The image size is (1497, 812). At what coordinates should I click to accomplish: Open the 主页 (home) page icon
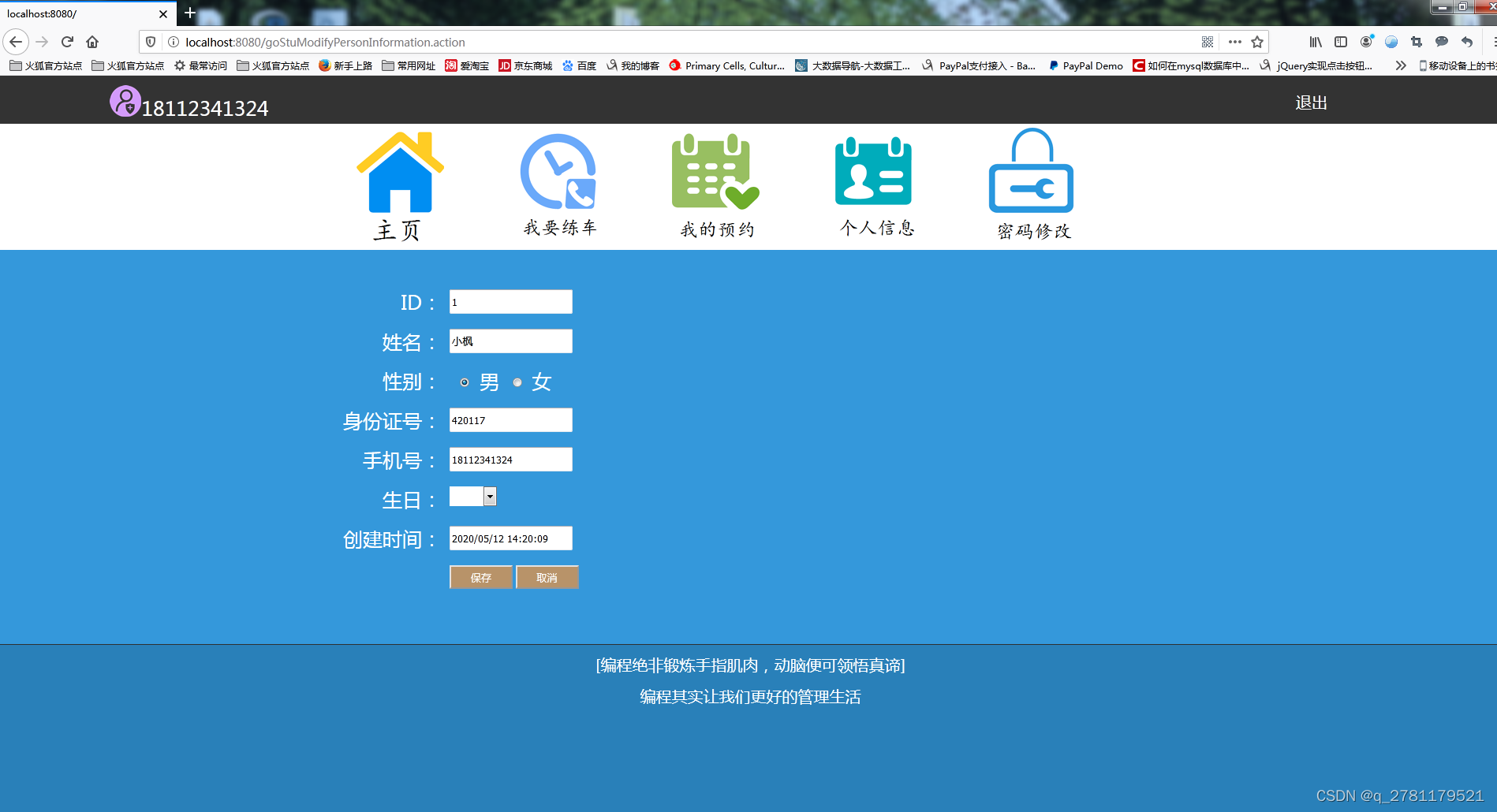(400, 172)
